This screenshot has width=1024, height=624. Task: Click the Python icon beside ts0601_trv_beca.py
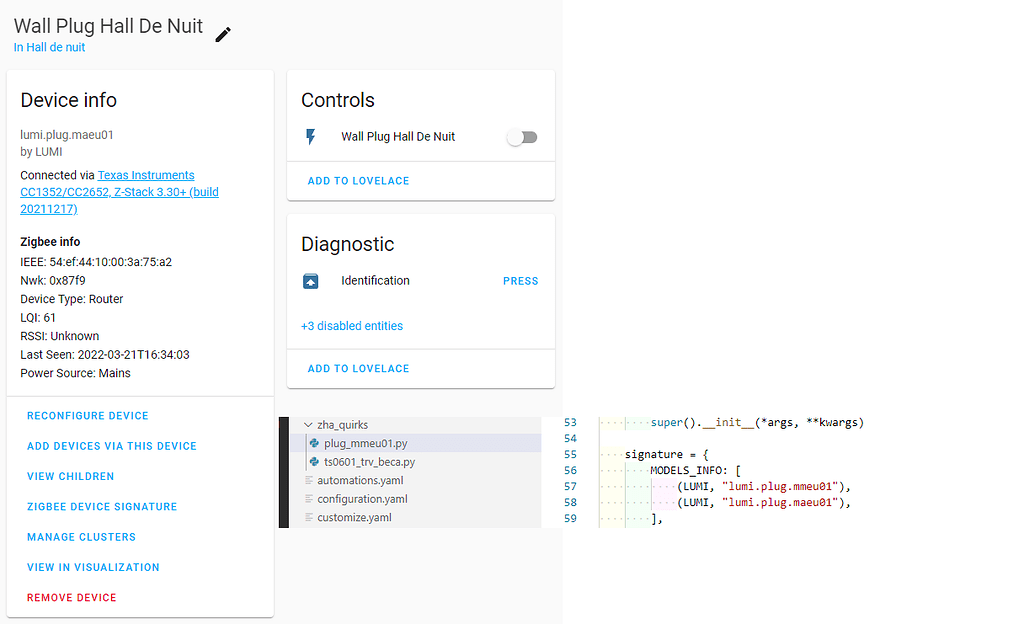[x=314, y=462]
